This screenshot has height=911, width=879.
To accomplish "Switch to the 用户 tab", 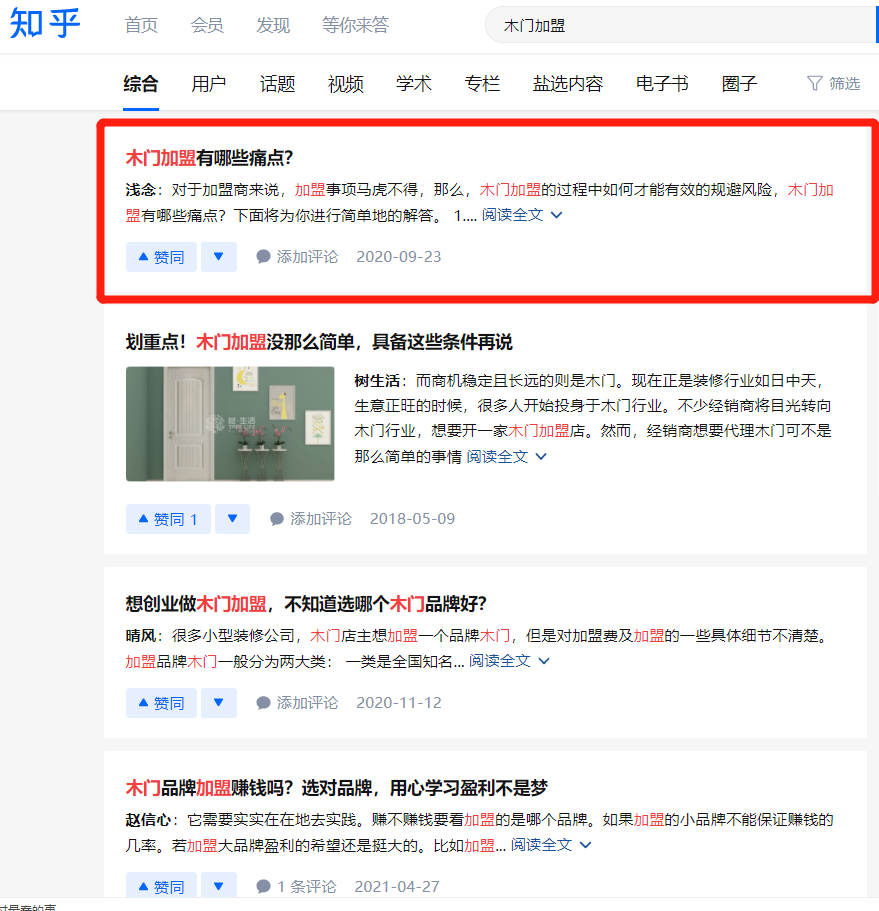I will (x=209, y=84).
